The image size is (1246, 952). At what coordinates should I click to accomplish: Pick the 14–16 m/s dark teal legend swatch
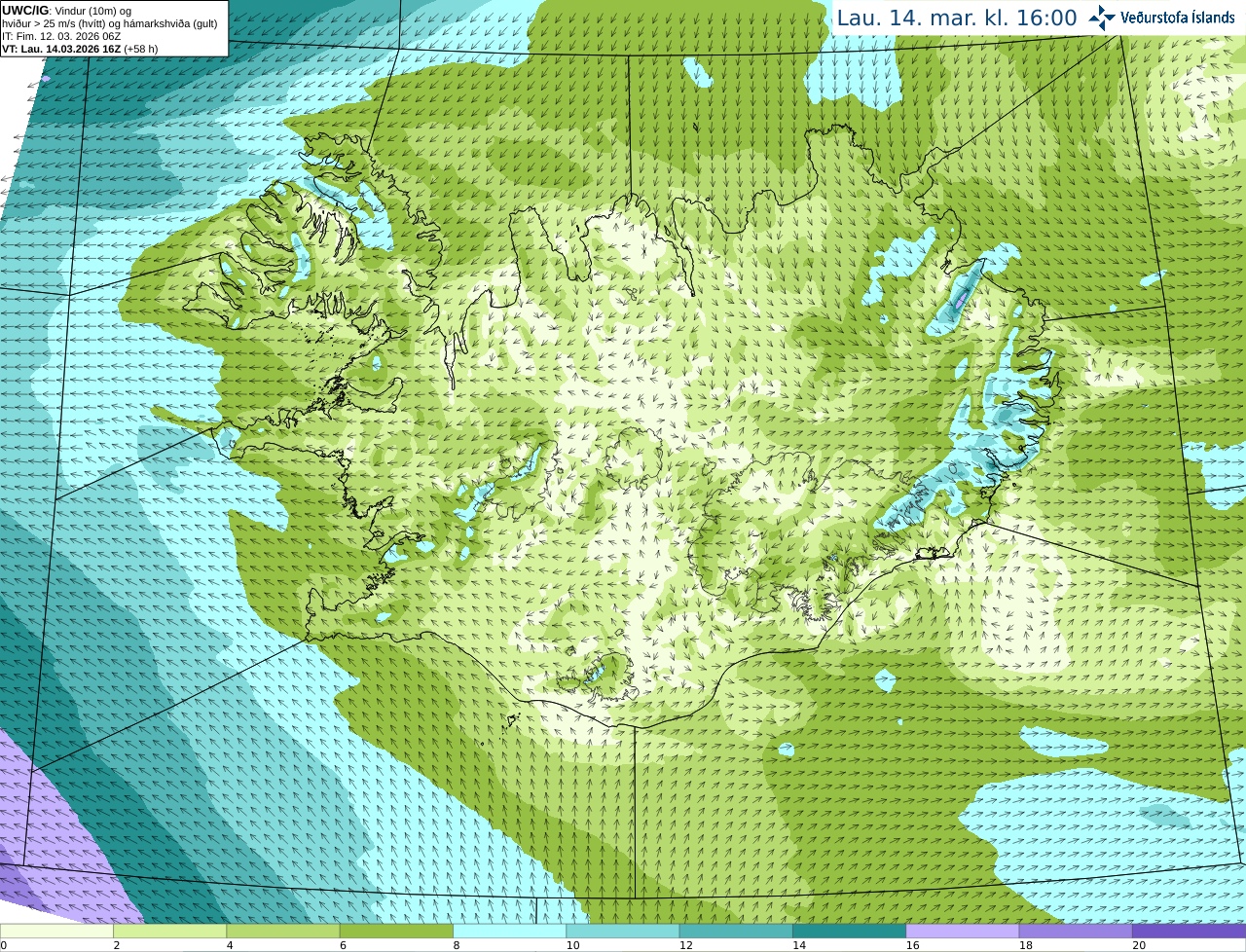[849, 931]
